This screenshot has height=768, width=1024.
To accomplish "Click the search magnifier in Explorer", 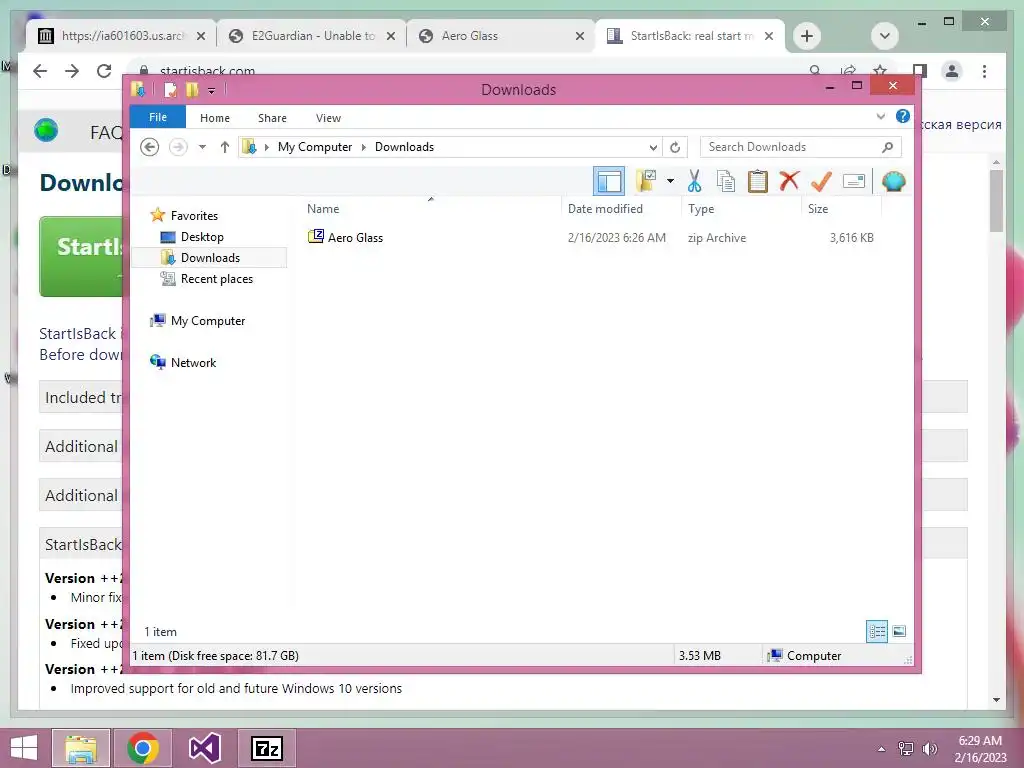I will click(x=887, y=147).
